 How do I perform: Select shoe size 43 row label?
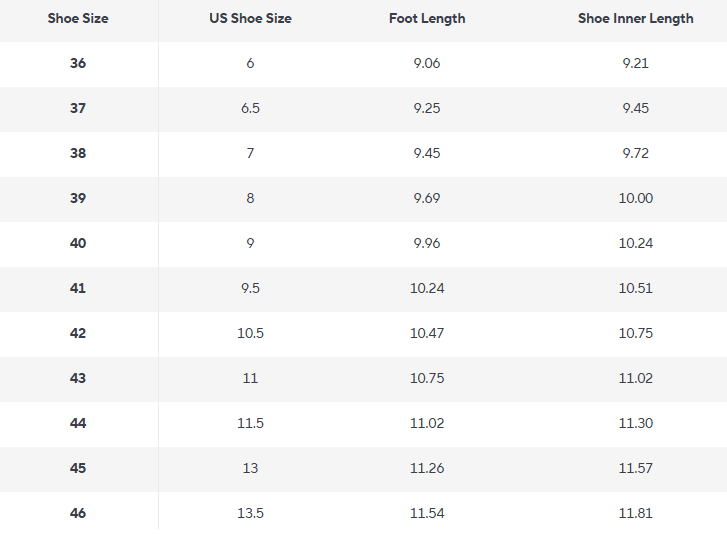pyautogui.click(x=78, y=378)
